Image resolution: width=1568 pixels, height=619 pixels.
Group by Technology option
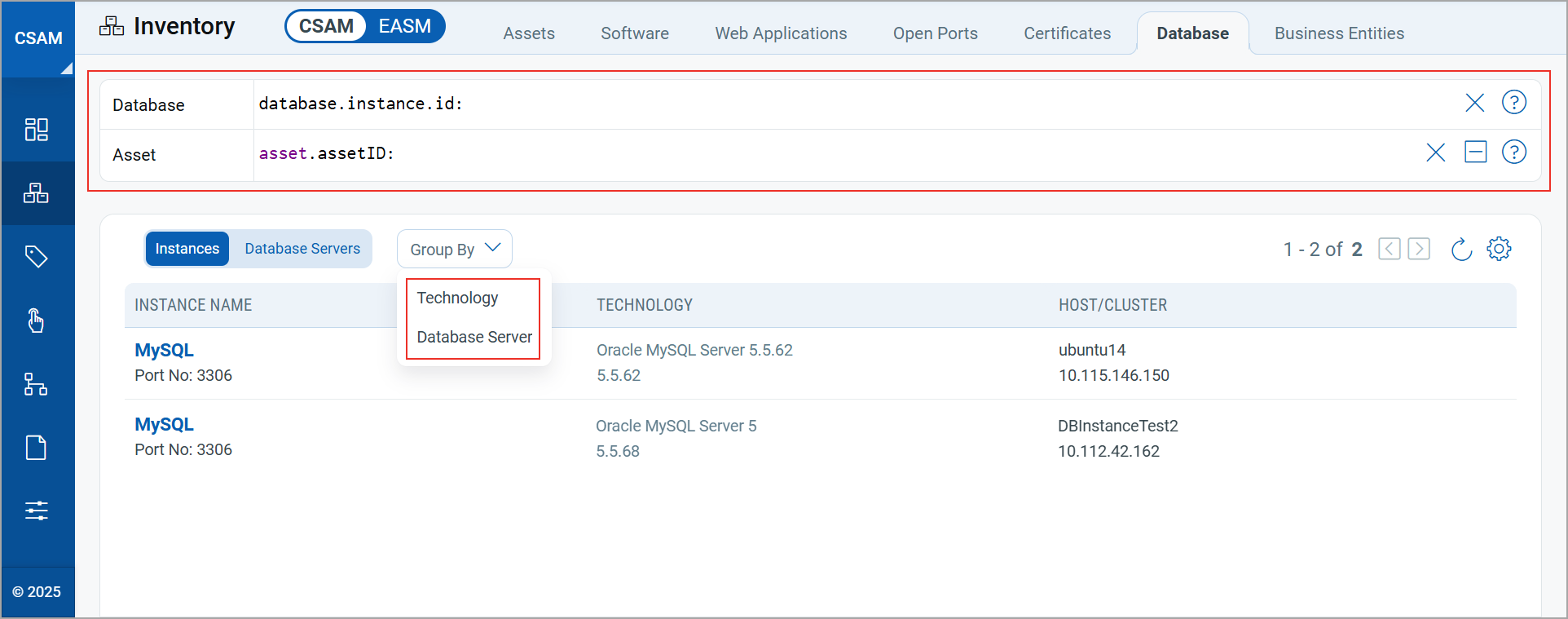pos(457,298)
